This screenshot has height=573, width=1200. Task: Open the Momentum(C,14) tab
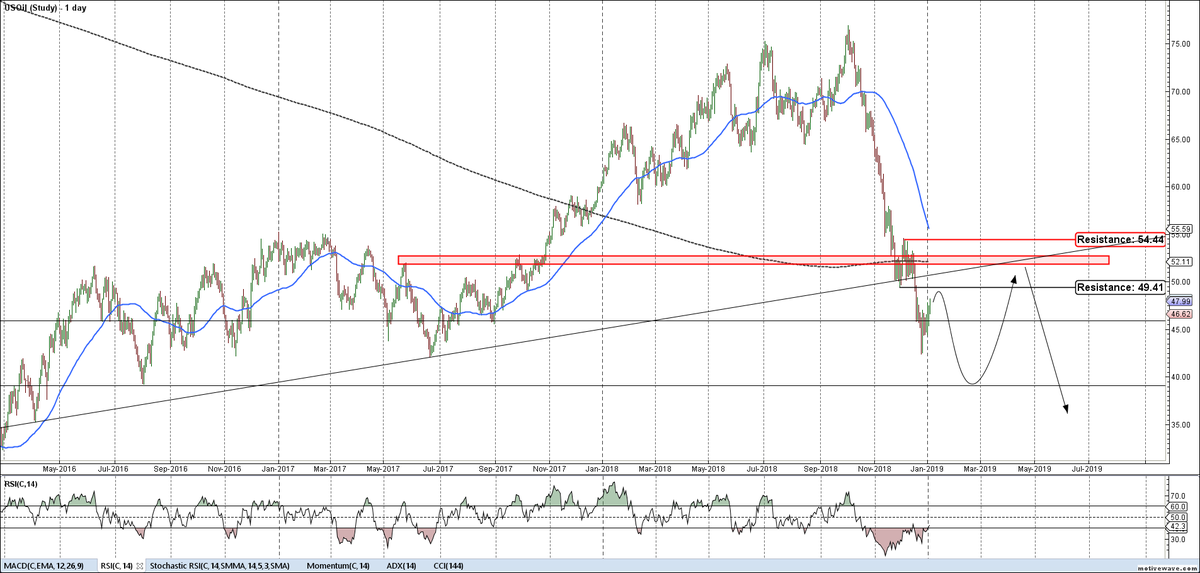338,566
